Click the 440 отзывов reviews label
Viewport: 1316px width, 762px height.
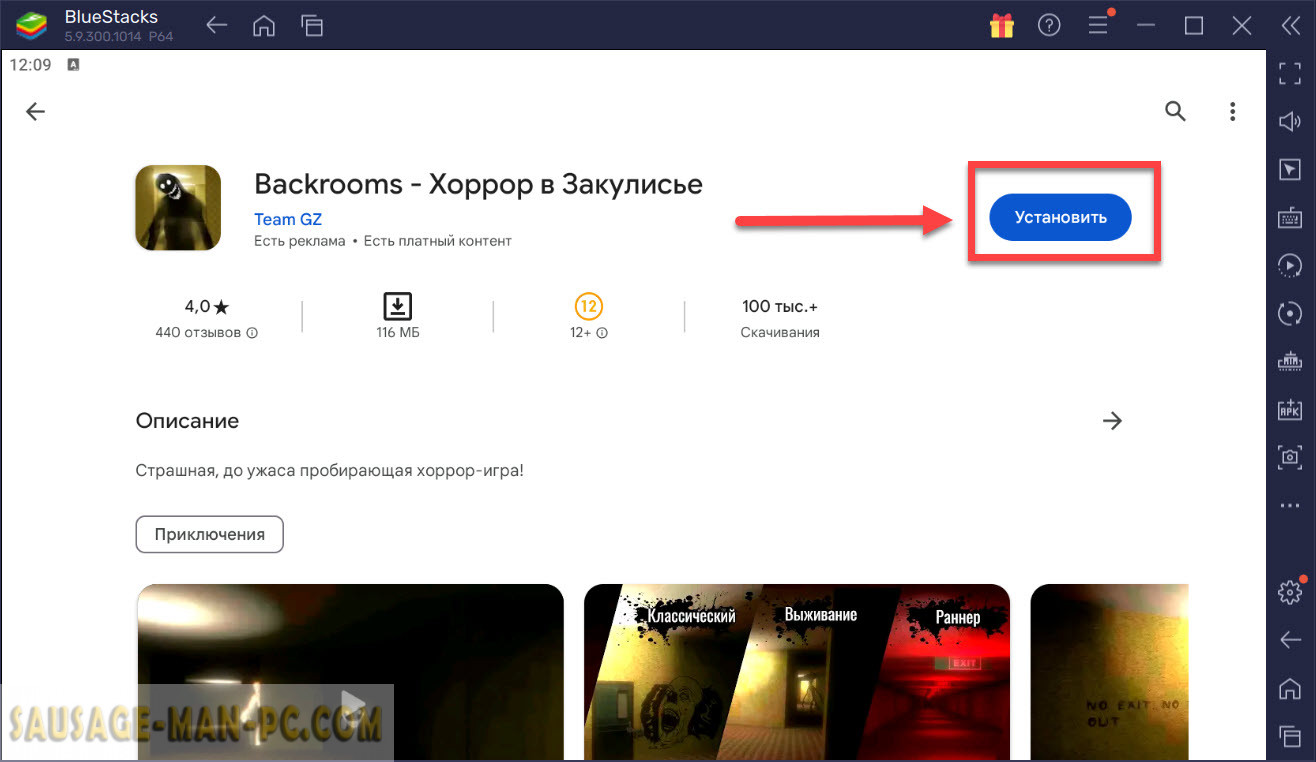coord(198,333)
